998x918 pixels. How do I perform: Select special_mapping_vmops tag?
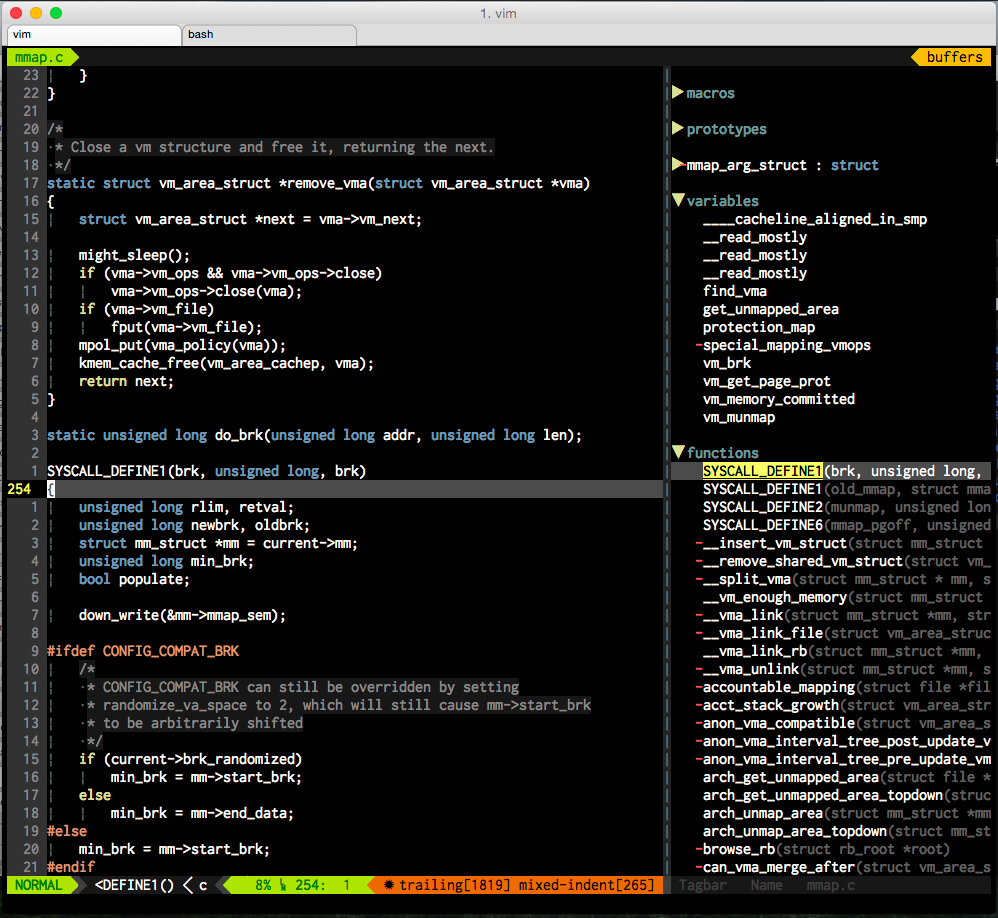pos(787,345)
